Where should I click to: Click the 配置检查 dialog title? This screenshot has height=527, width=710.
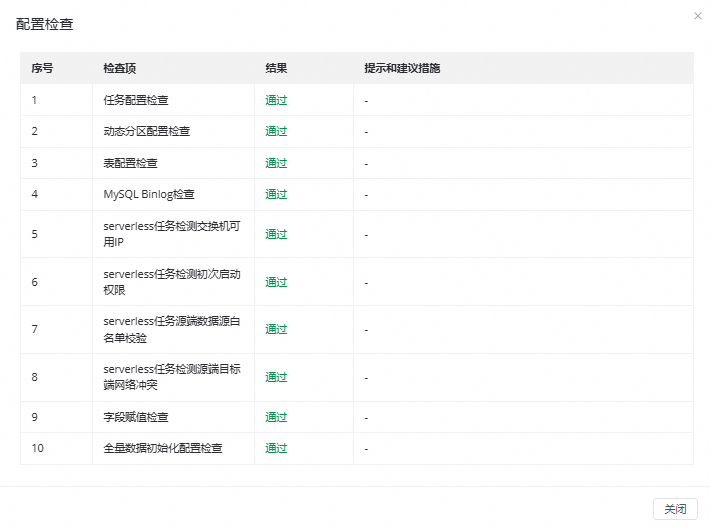[45, 24]
